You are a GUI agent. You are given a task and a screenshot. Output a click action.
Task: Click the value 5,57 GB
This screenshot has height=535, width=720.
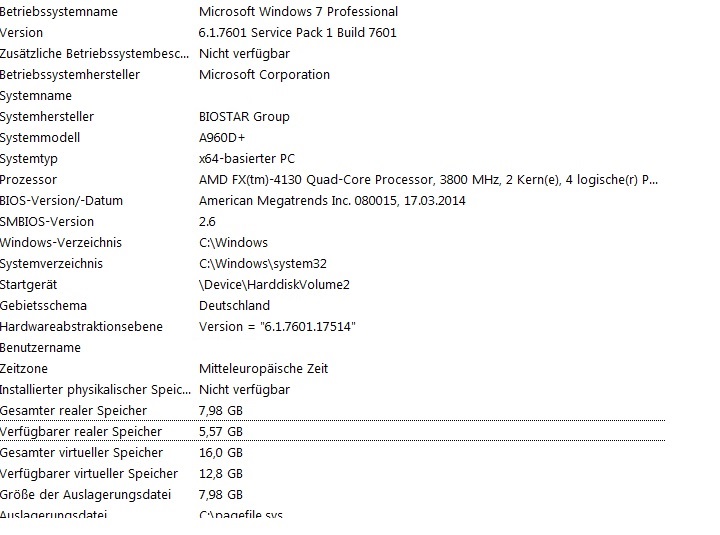221,432
